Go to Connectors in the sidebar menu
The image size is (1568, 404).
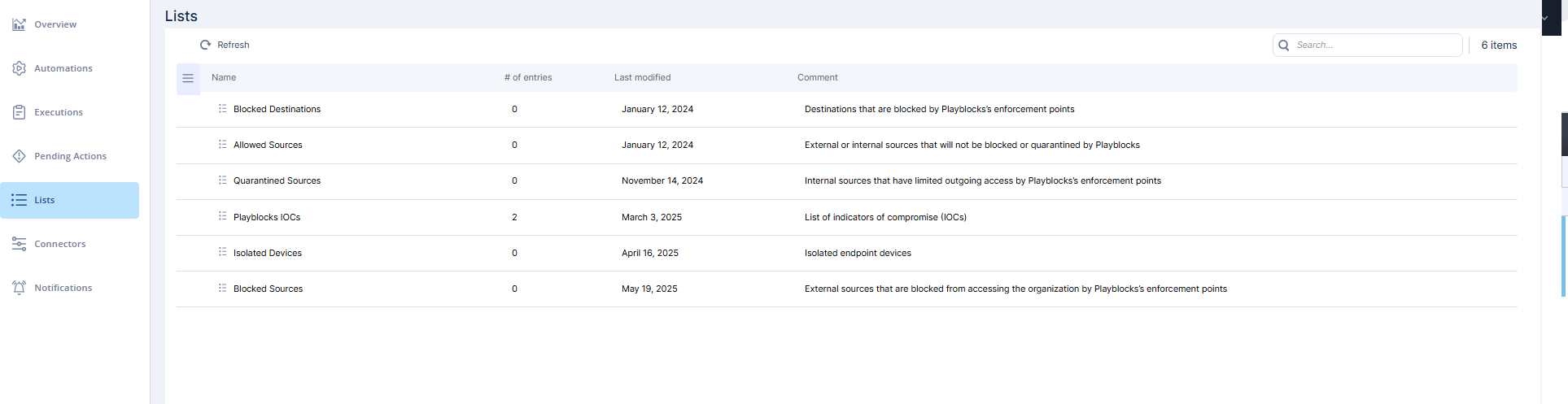(x=59, y=244)
